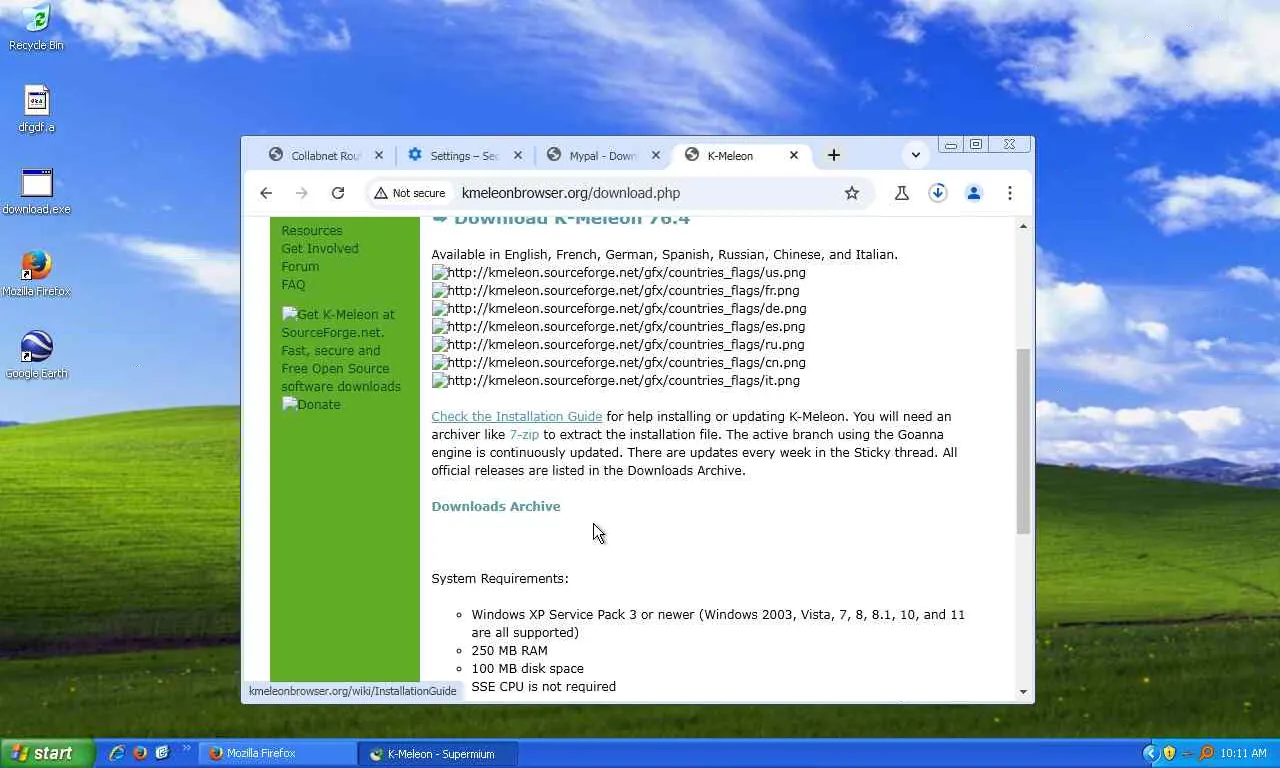The image size is (1280, 768).
Task: Launch Firefox from Quick Launch
Action: pos(140,754)
